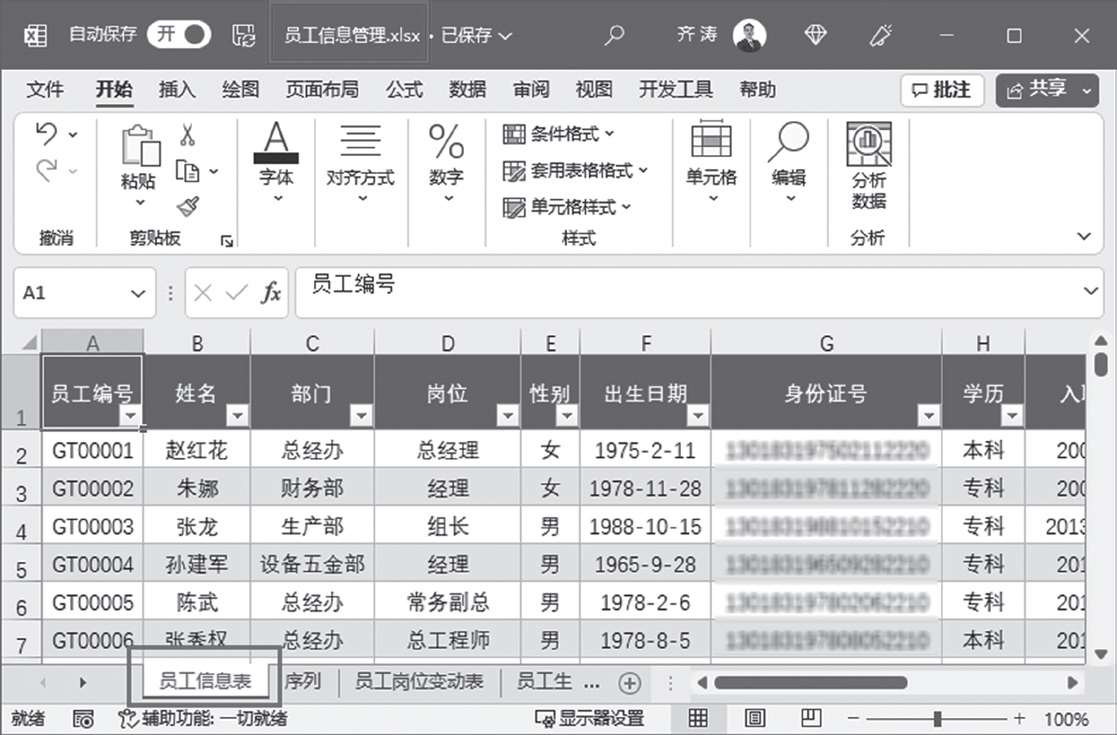The width and height of the screenshot is (1117, 735).
Task: Open the 部门 column filter dropdown
Action: 361,416
